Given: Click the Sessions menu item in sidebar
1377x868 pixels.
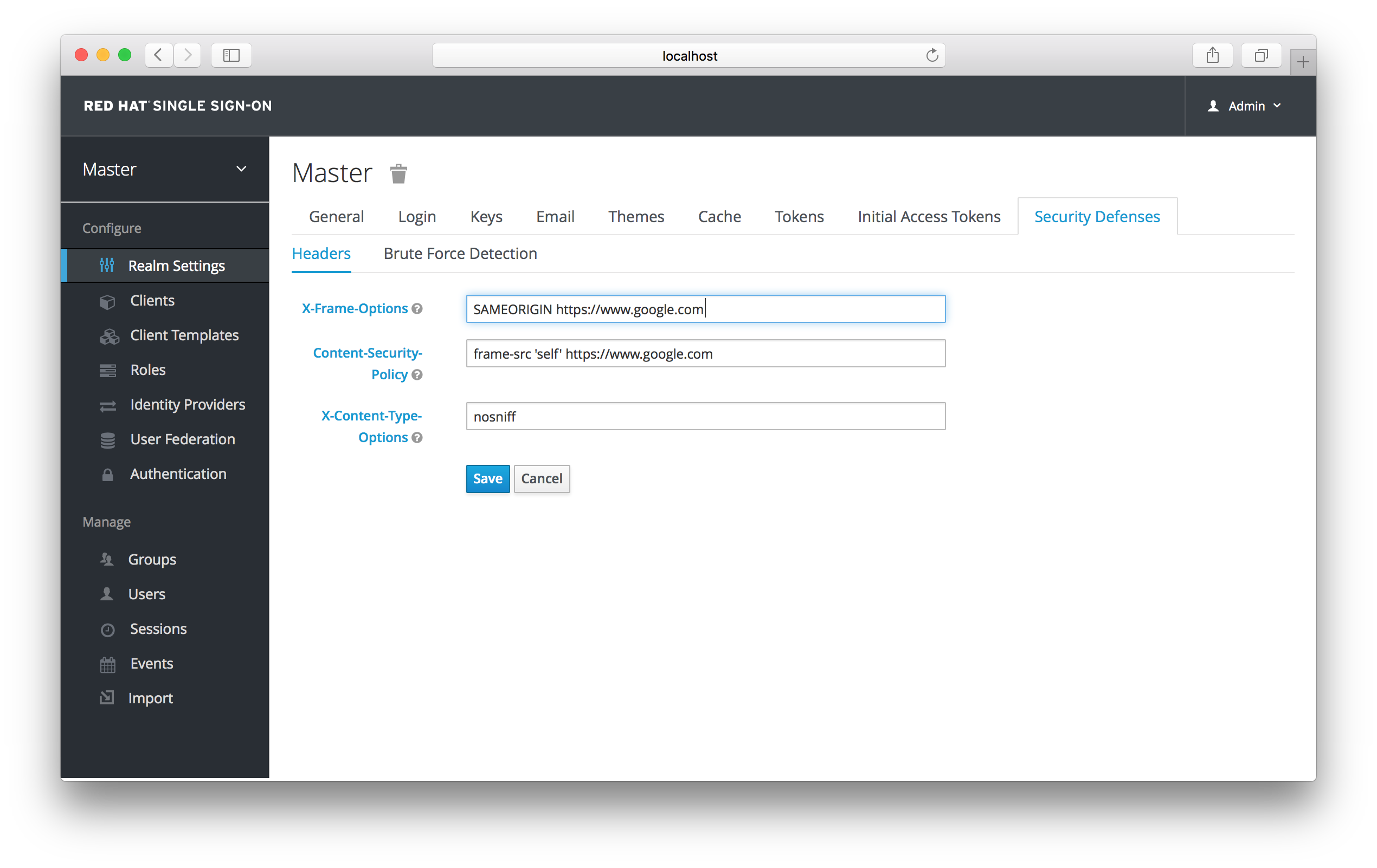Looking at the screenshot, I should (157, 628).
